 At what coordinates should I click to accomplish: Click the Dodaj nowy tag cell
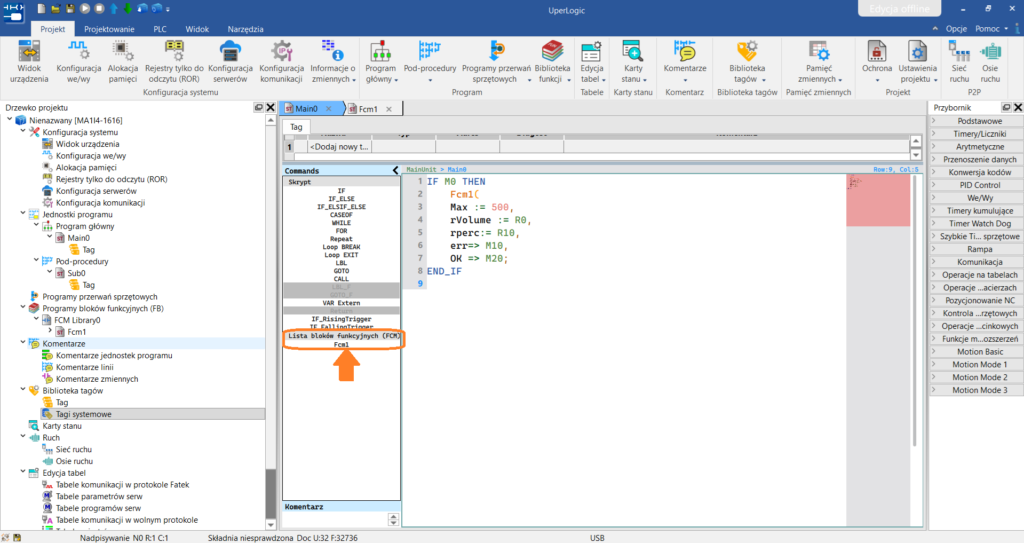340,146
